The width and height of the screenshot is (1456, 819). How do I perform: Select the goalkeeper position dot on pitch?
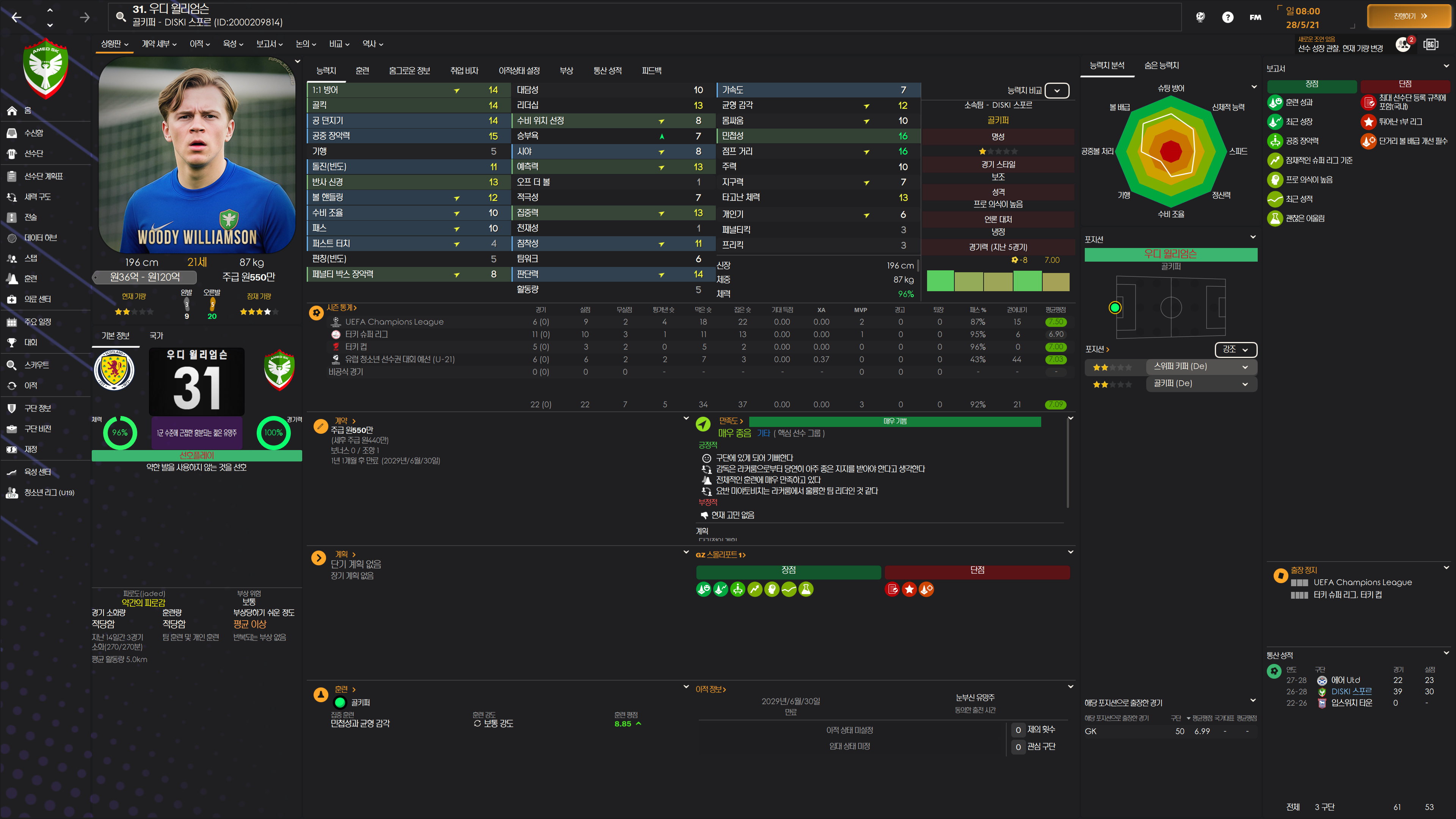pyautogui.click(x=1115, y=308)
